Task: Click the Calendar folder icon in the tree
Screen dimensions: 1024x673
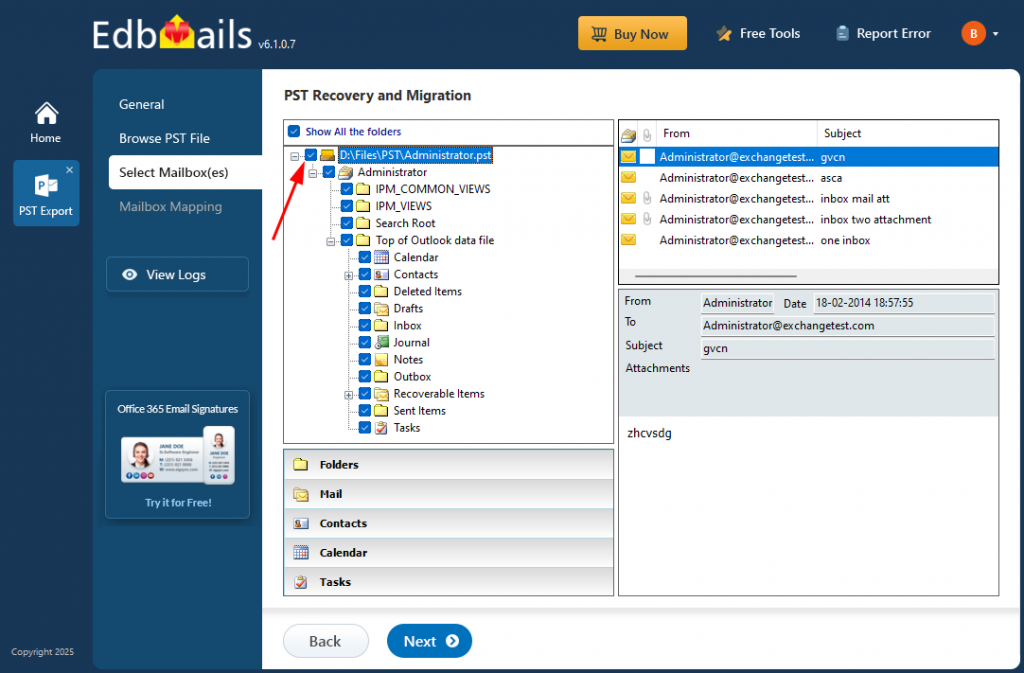Action: coord(381,257)
